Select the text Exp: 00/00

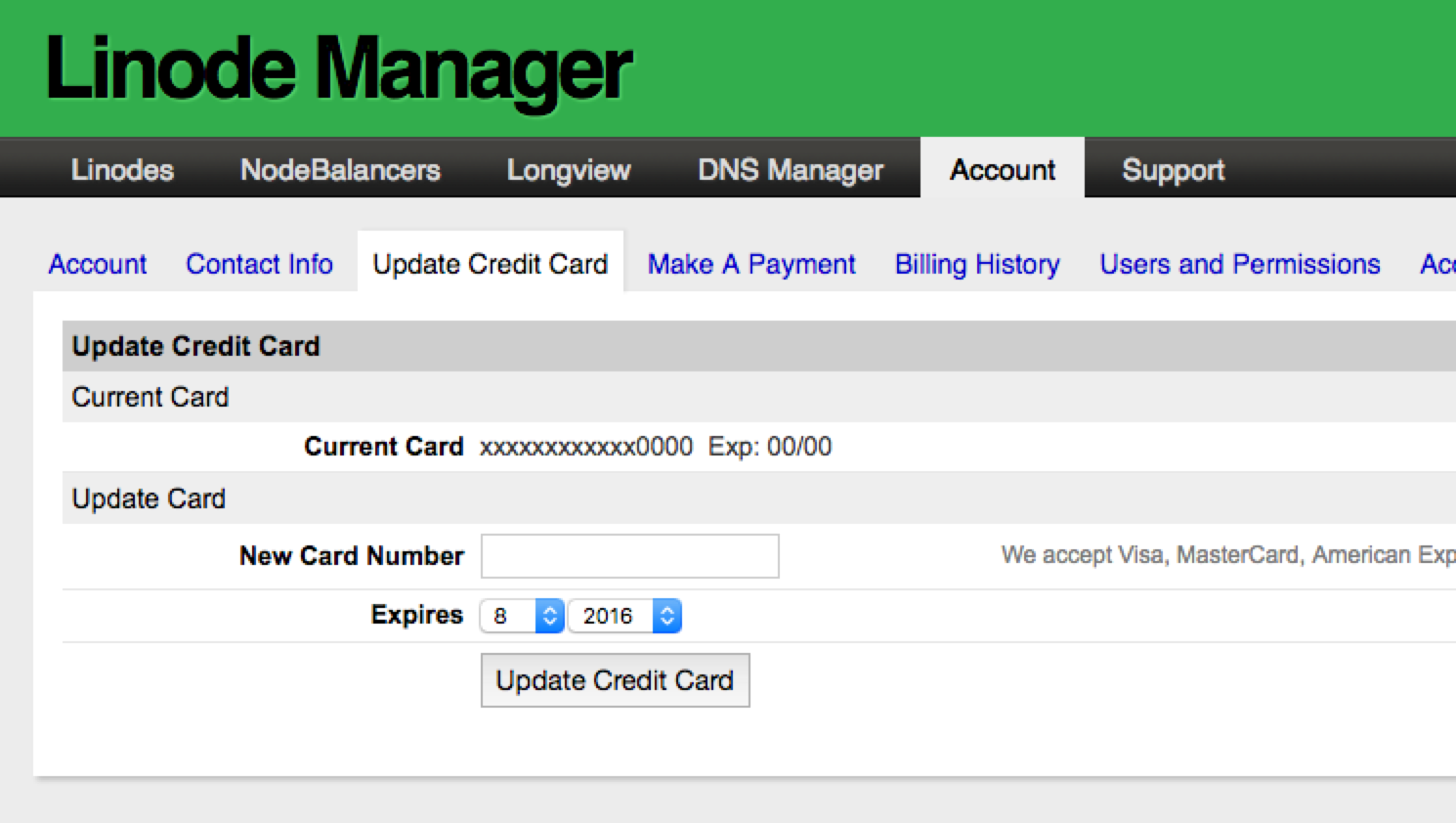[770, 447]
